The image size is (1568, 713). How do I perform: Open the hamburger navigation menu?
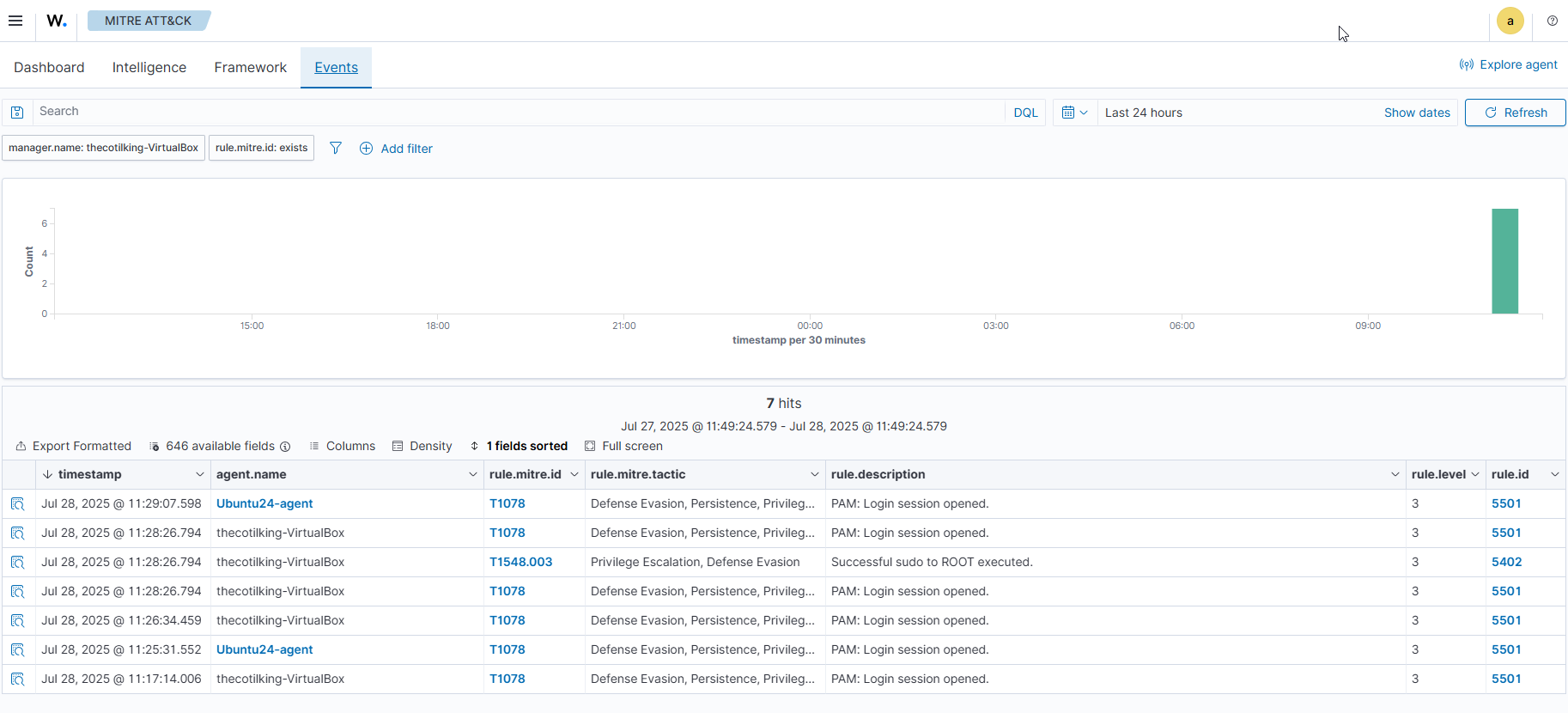click(15, 21)
